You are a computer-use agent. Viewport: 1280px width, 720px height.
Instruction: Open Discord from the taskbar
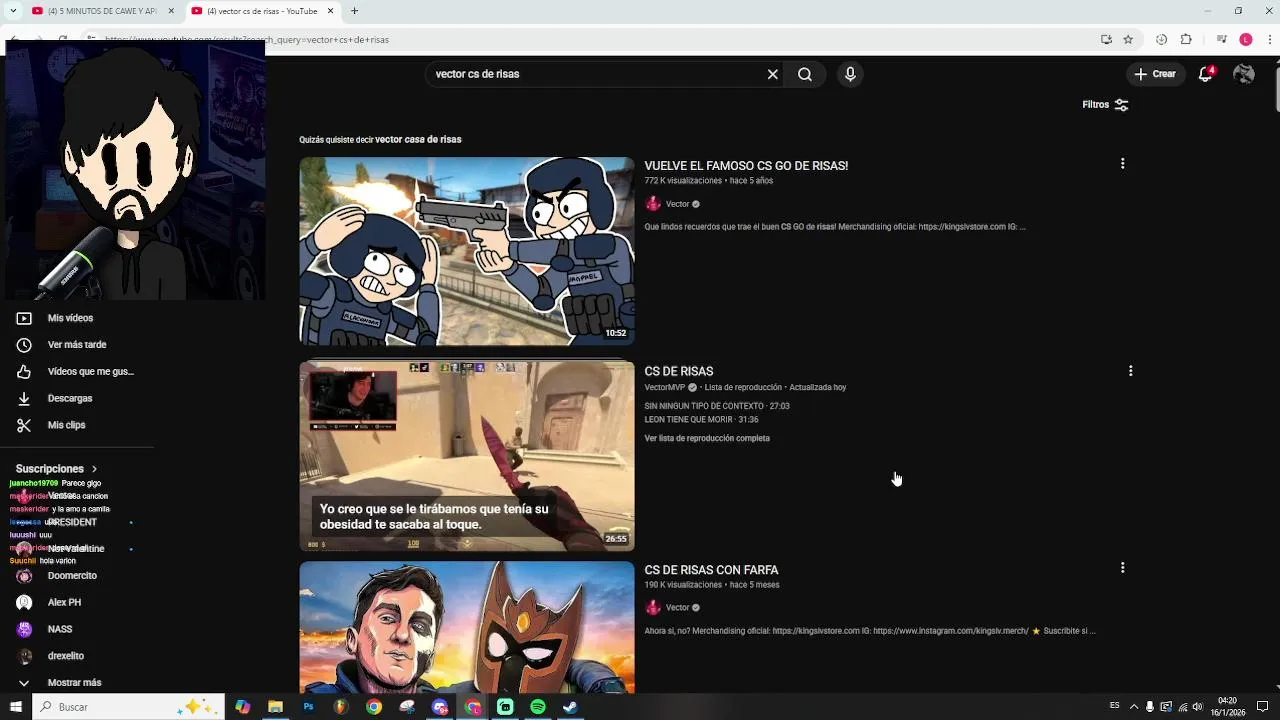click(440, 707)
